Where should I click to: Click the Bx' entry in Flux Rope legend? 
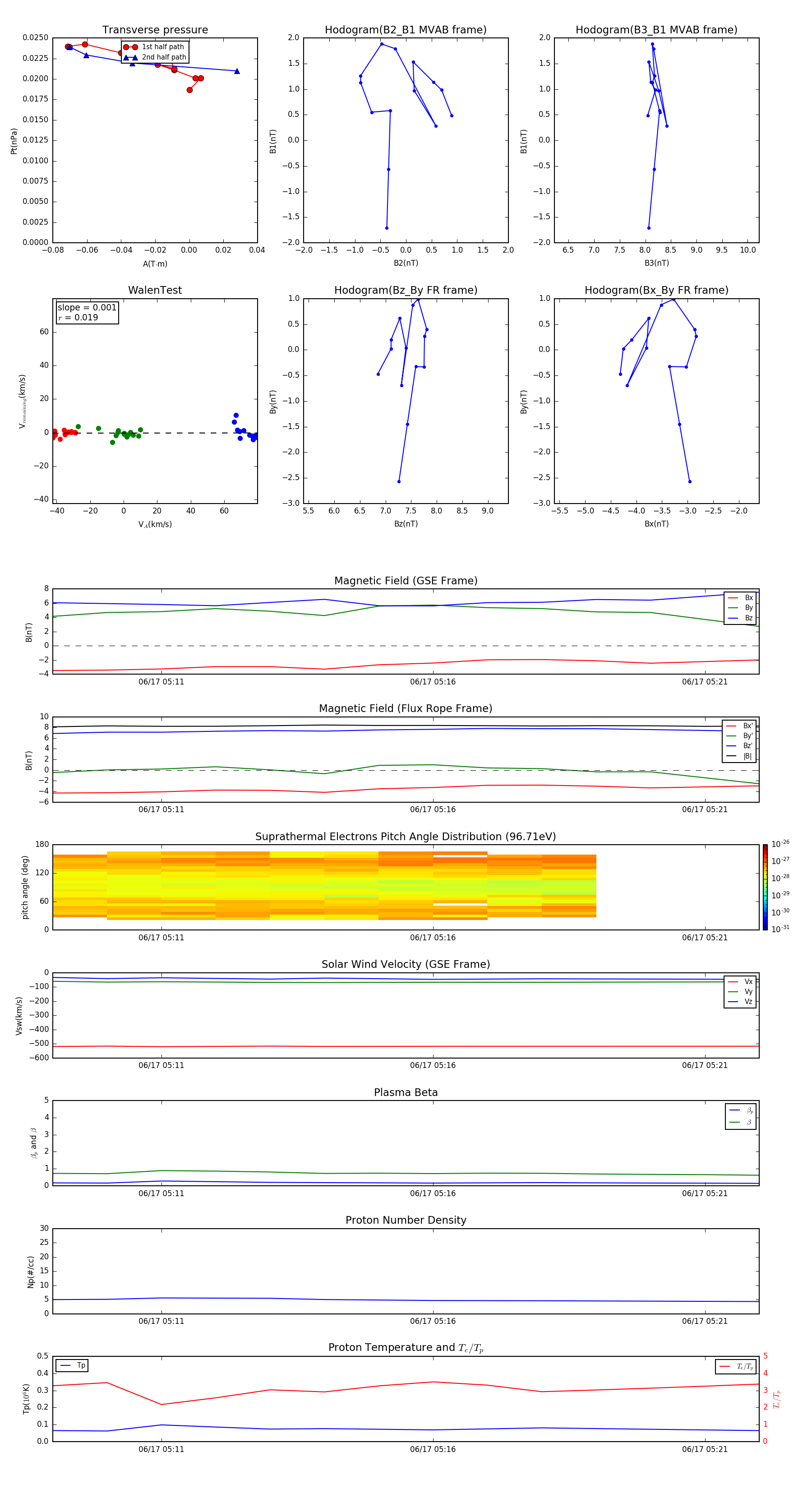(740, 726)
